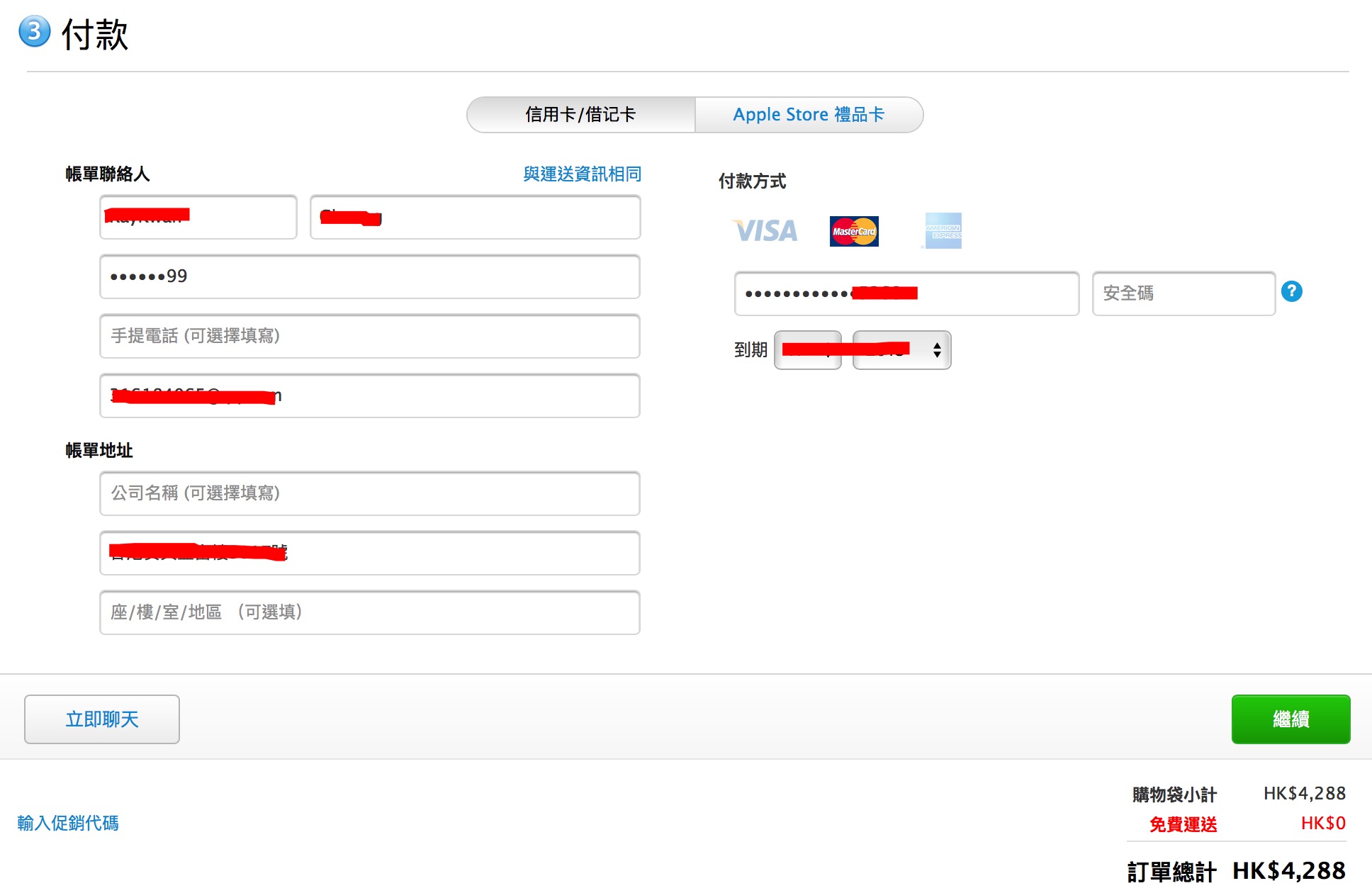Open the 輸入促銷代碼 promo code link
Viewport: 1372px width, 893px height.
pyautogui.click(x=67, y=824)
